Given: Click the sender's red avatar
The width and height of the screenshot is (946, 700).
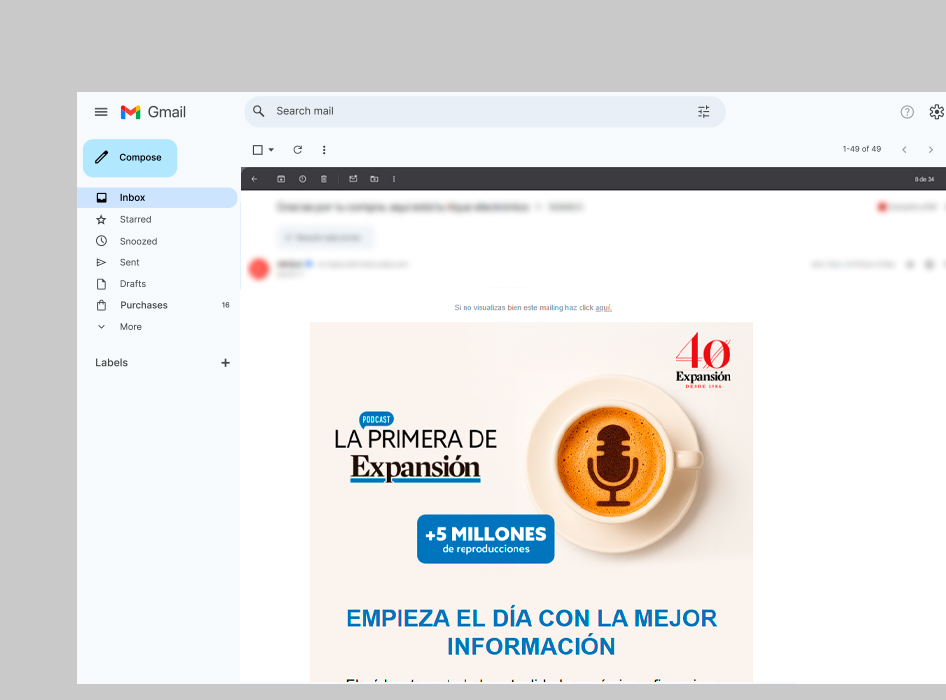Looking at the screenshot, I should [259, 269].
